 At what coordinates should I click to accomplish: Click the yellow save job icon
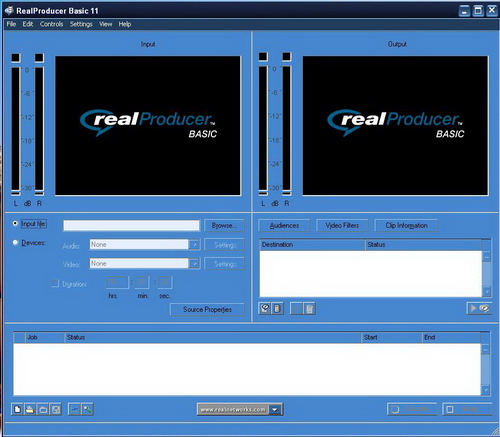click(x=30, y=409)
